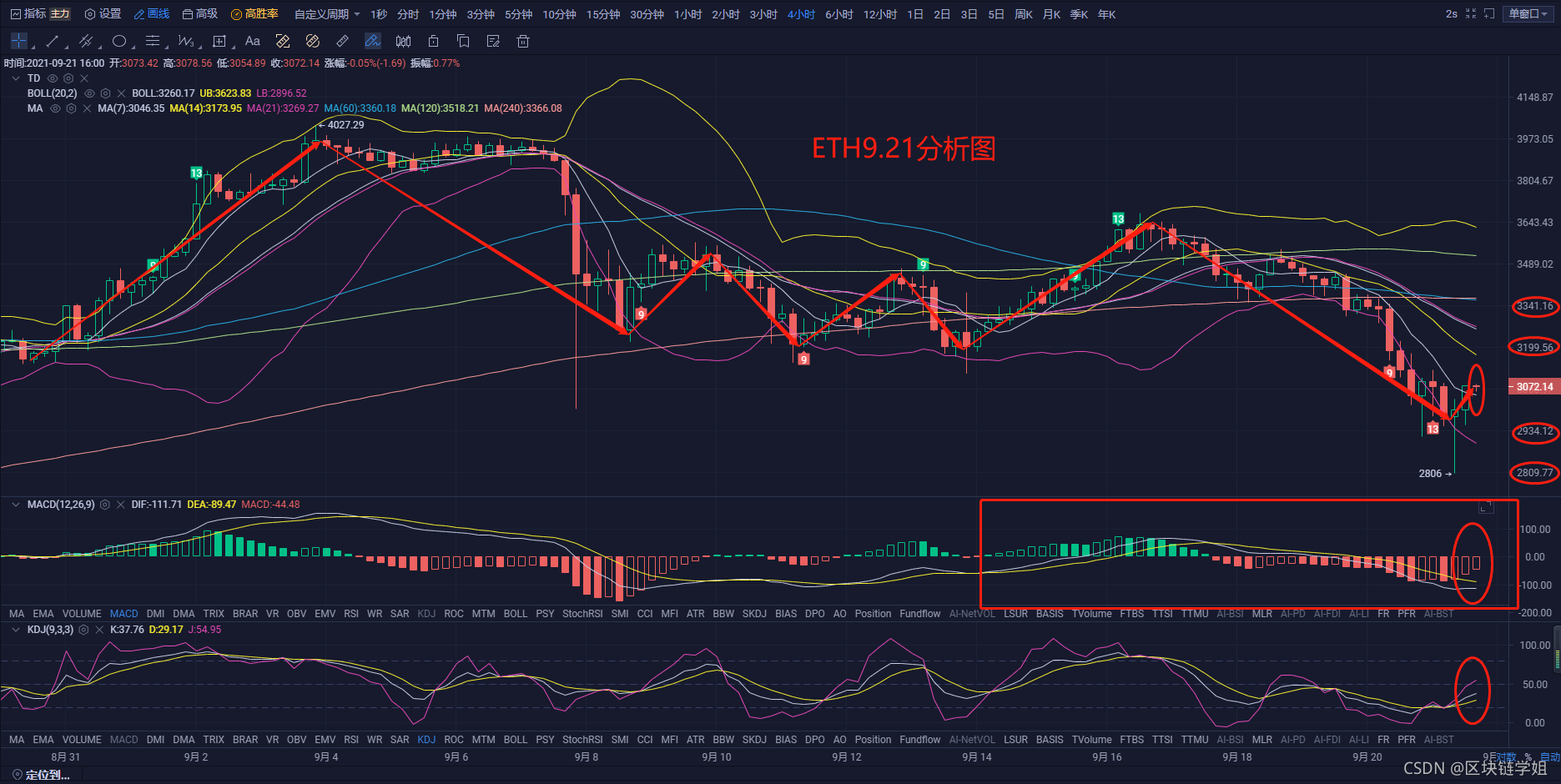The image size is (1561, 784).
Task: Toggle MA indicator visibility eye
Action: tap(55, 108)
